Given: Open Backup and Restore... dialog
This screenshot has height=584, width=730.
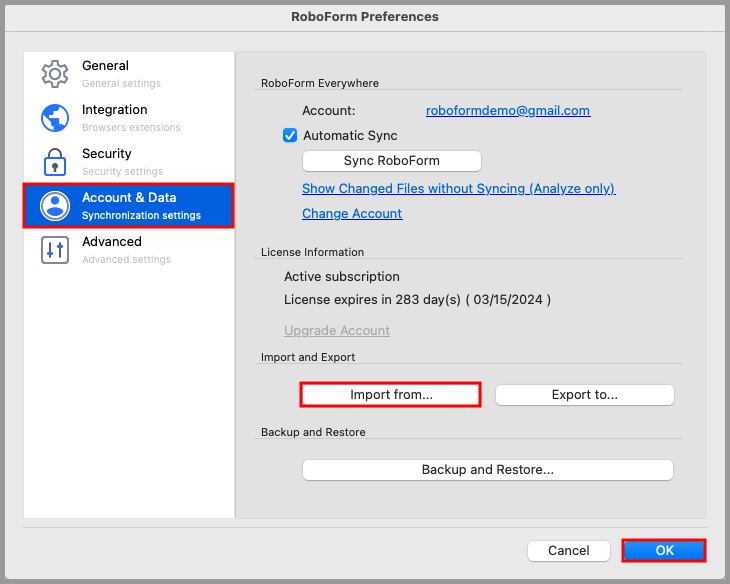Looking at the screenshot, I should tap(487, 470).
